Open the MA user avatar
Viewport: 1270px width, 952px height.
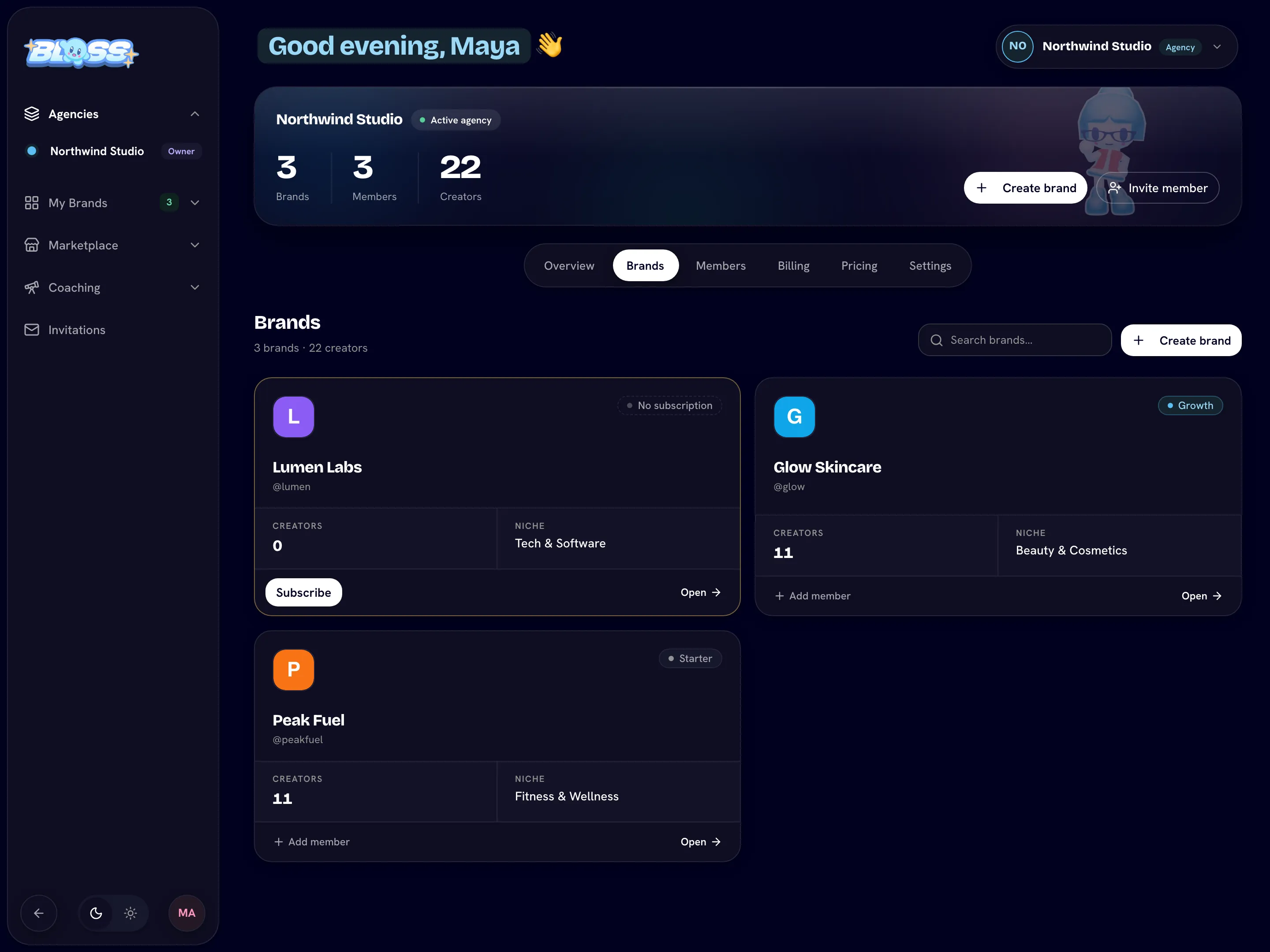coord(187,913)
